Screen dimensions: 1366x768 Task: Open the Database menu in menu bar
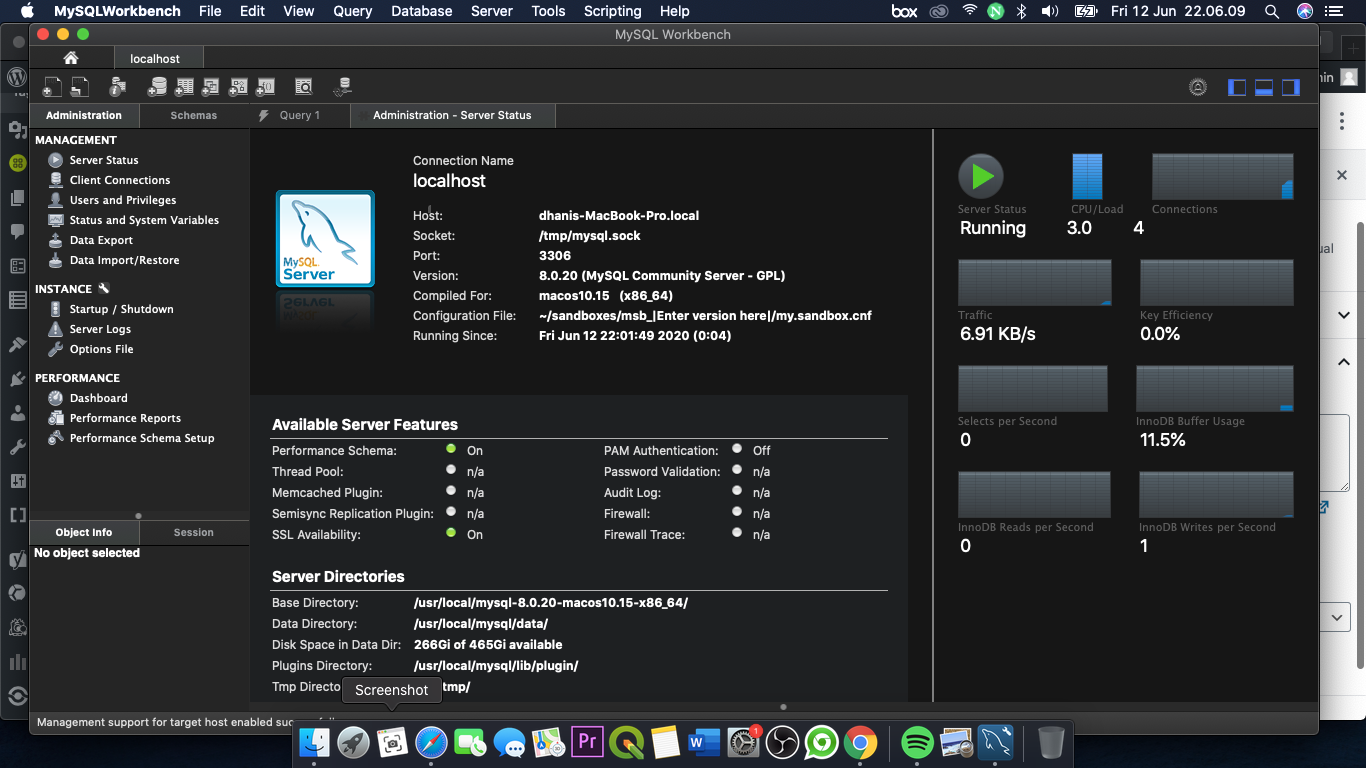[x=420, y=11]
